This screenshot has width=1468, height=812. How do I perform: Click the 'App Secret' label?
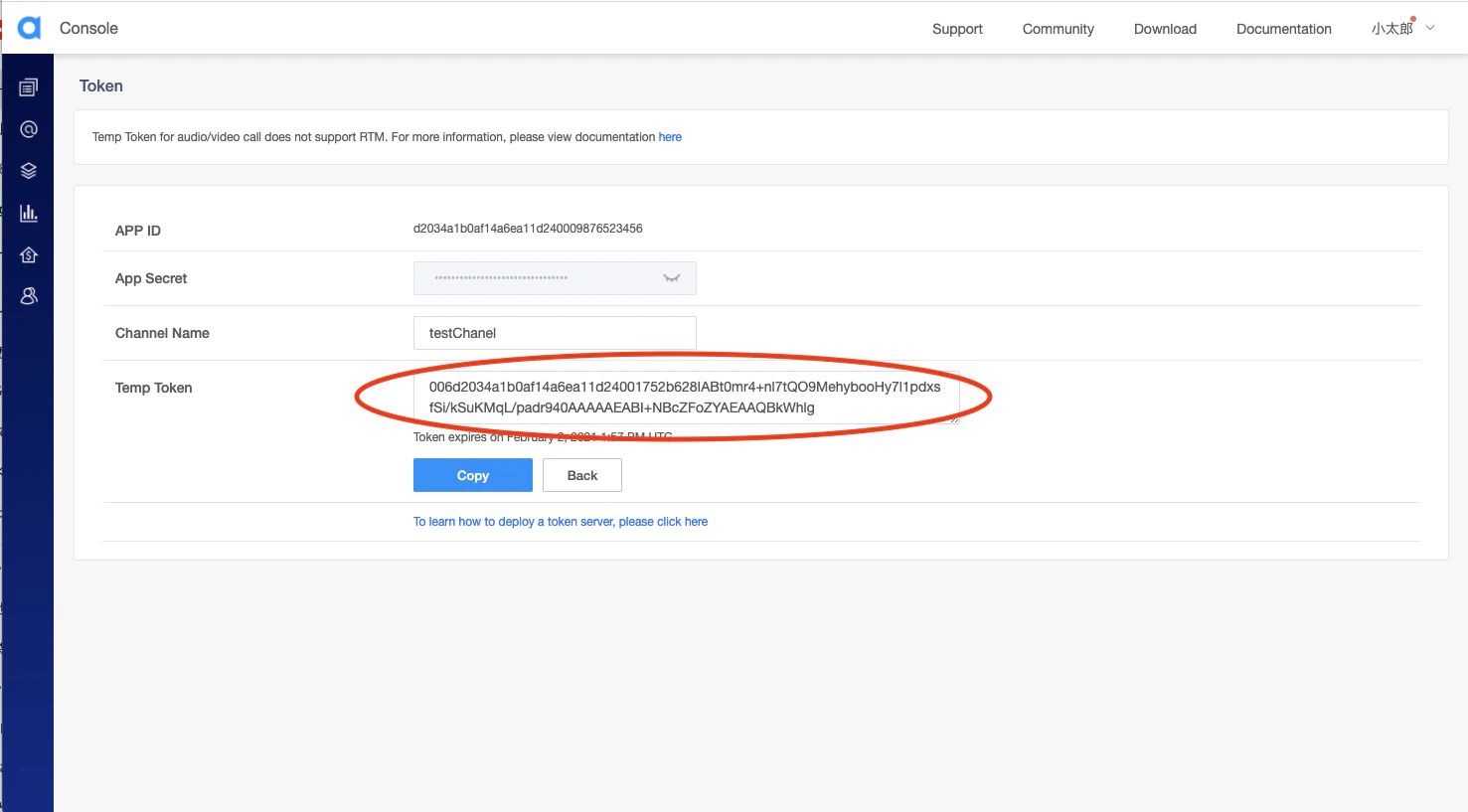151,278
